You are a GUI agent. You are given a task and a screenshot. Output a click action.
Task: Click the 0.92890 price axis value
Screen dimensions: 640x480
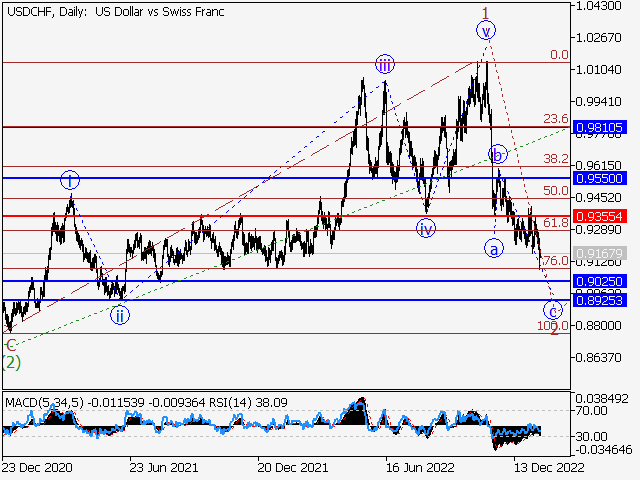pos(598,229)
